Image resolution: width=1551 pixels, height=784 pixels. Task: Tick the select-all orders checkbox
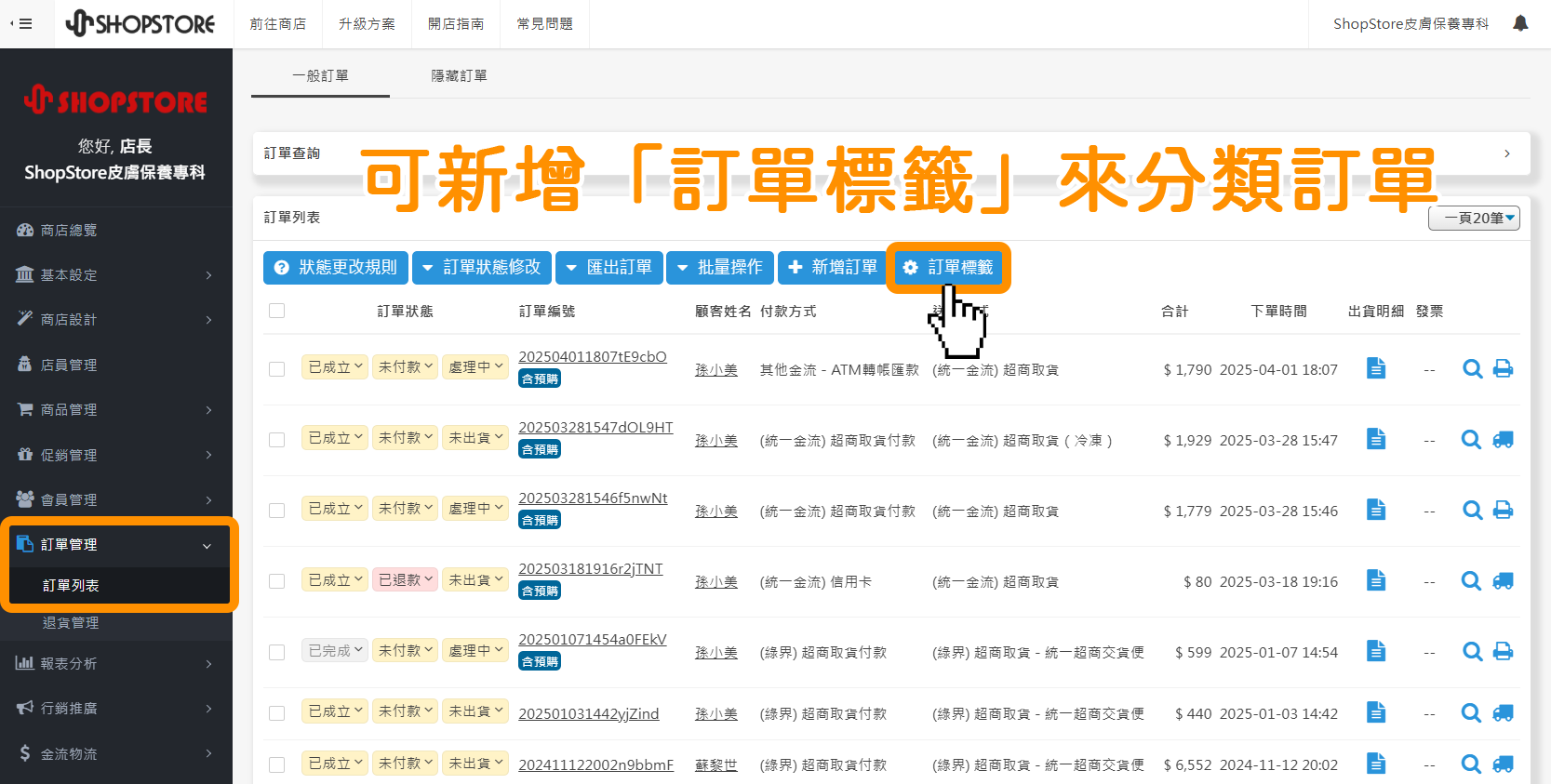(x=276, y=311)
